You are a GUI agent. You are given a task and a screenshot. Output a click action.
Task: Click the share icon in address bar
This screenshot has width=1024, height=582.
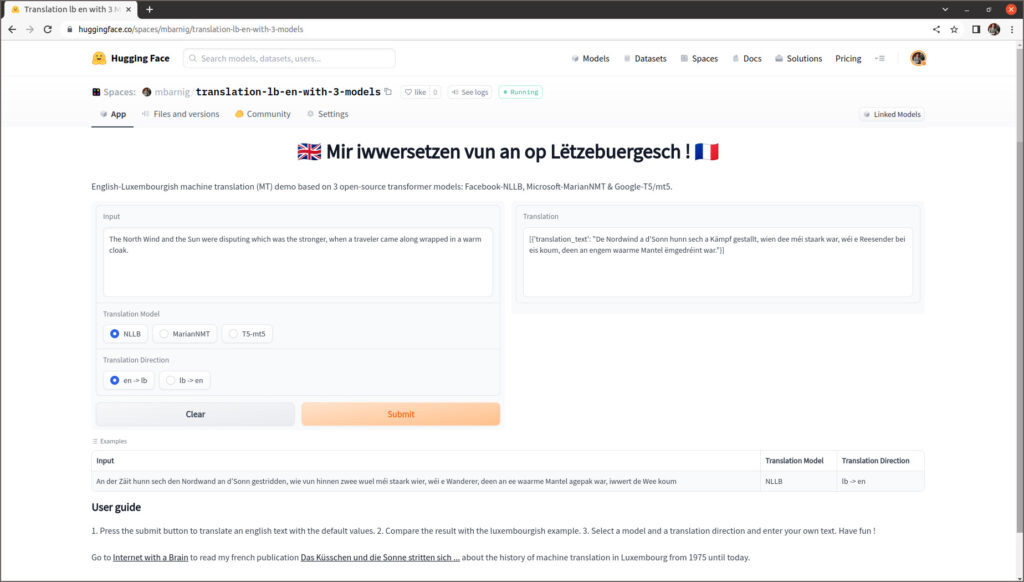[936, 29]
